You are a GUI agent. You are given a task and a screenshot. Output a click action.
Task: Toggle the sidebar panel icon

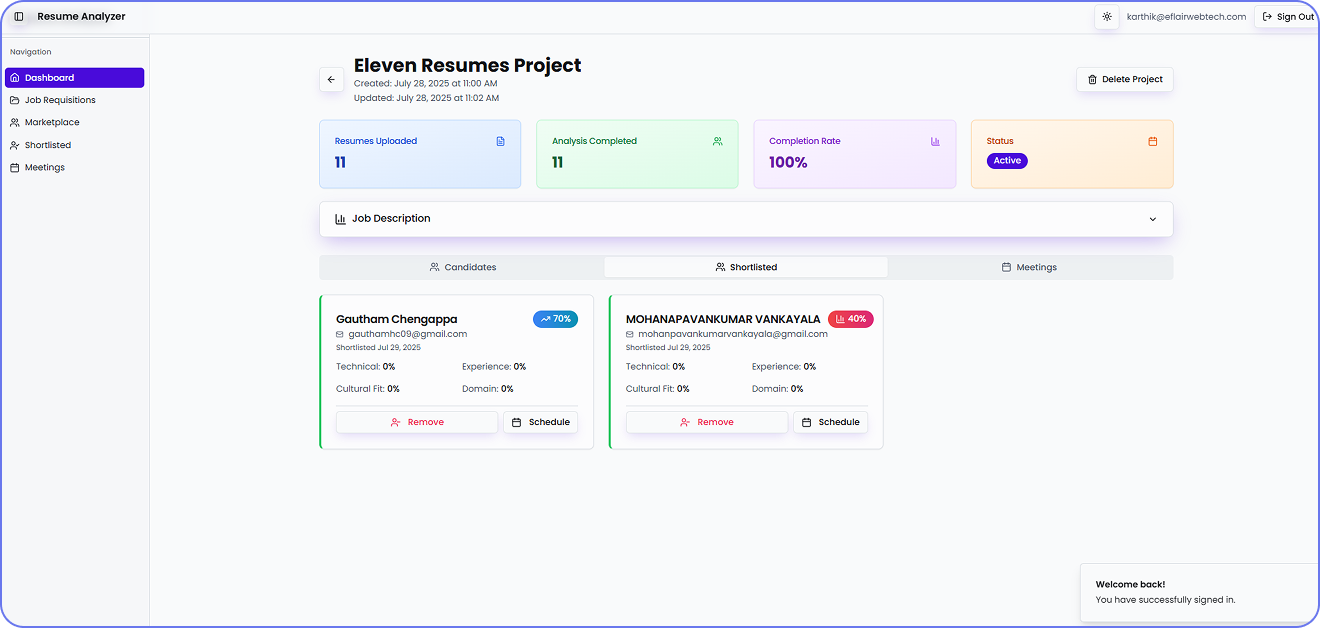coord(19,16)
